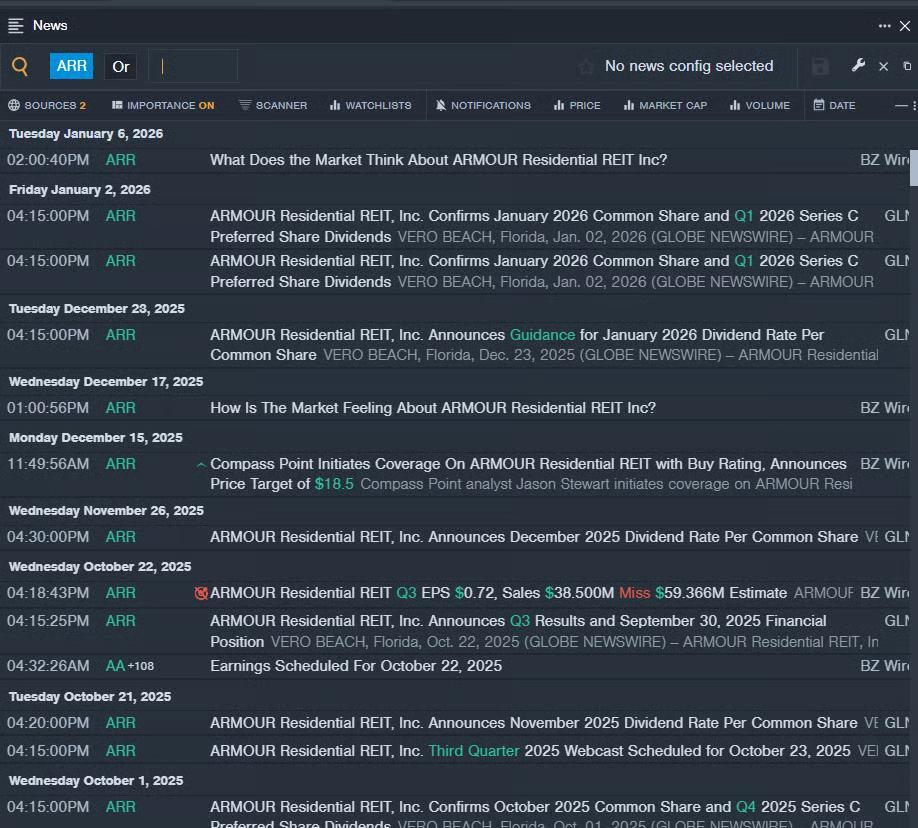This screenshot has height=828, width=918.
Task: Click the News panel menu icon
Action: 16,26
